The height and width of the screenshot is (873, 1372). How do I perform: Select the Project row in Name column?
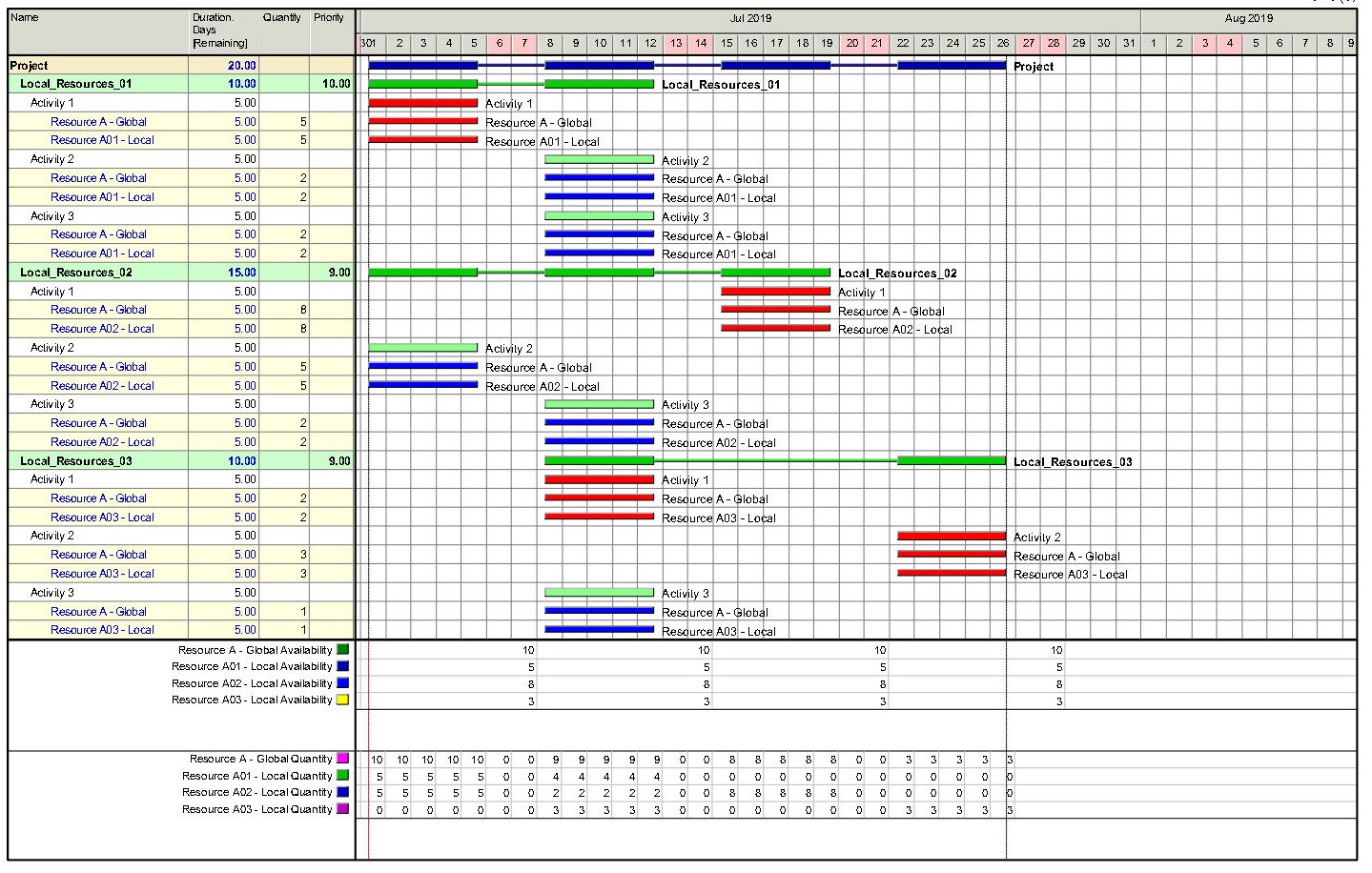click(x=99, y=66)
